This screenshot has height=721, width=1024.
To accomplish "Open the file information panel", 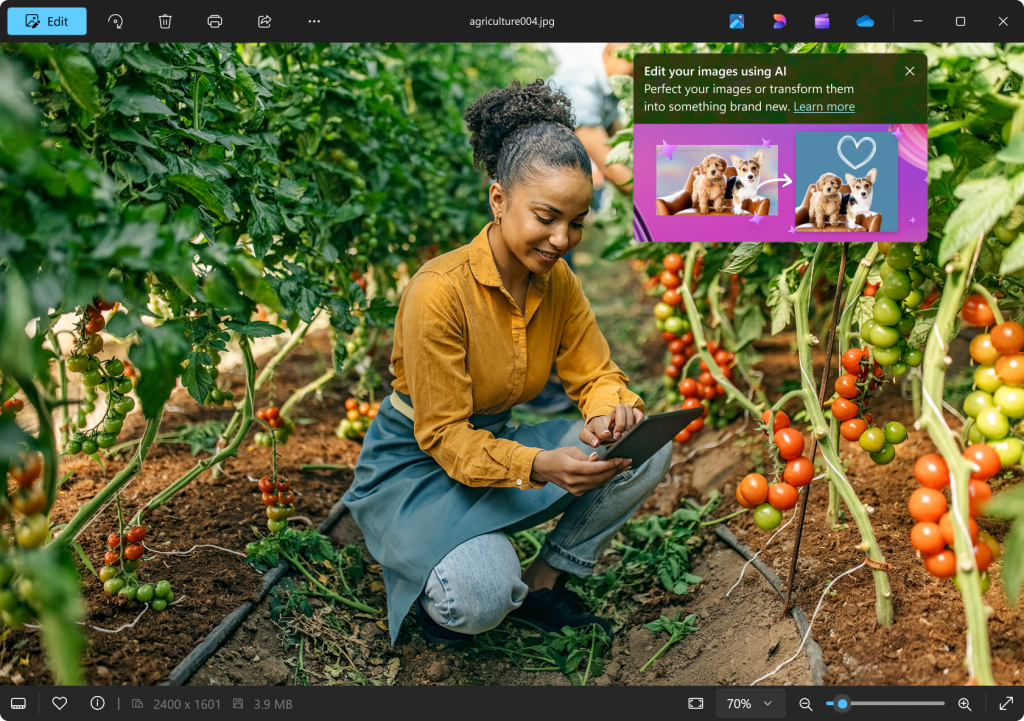I will (x=95, y=703).
